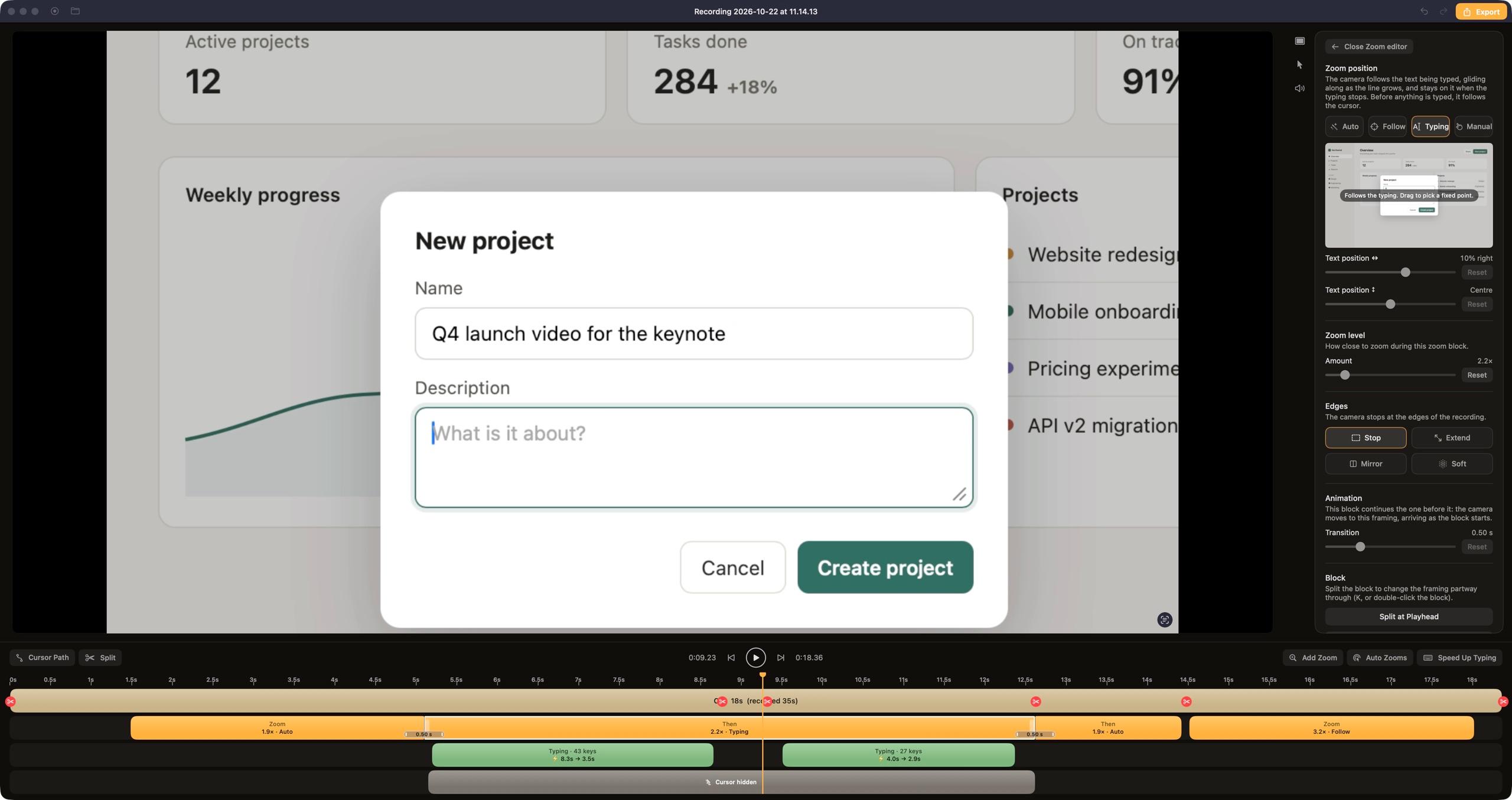This screenshot has height=800, width=1512.
Task: Open the folder icon in title bar
Action: [75, 11]
